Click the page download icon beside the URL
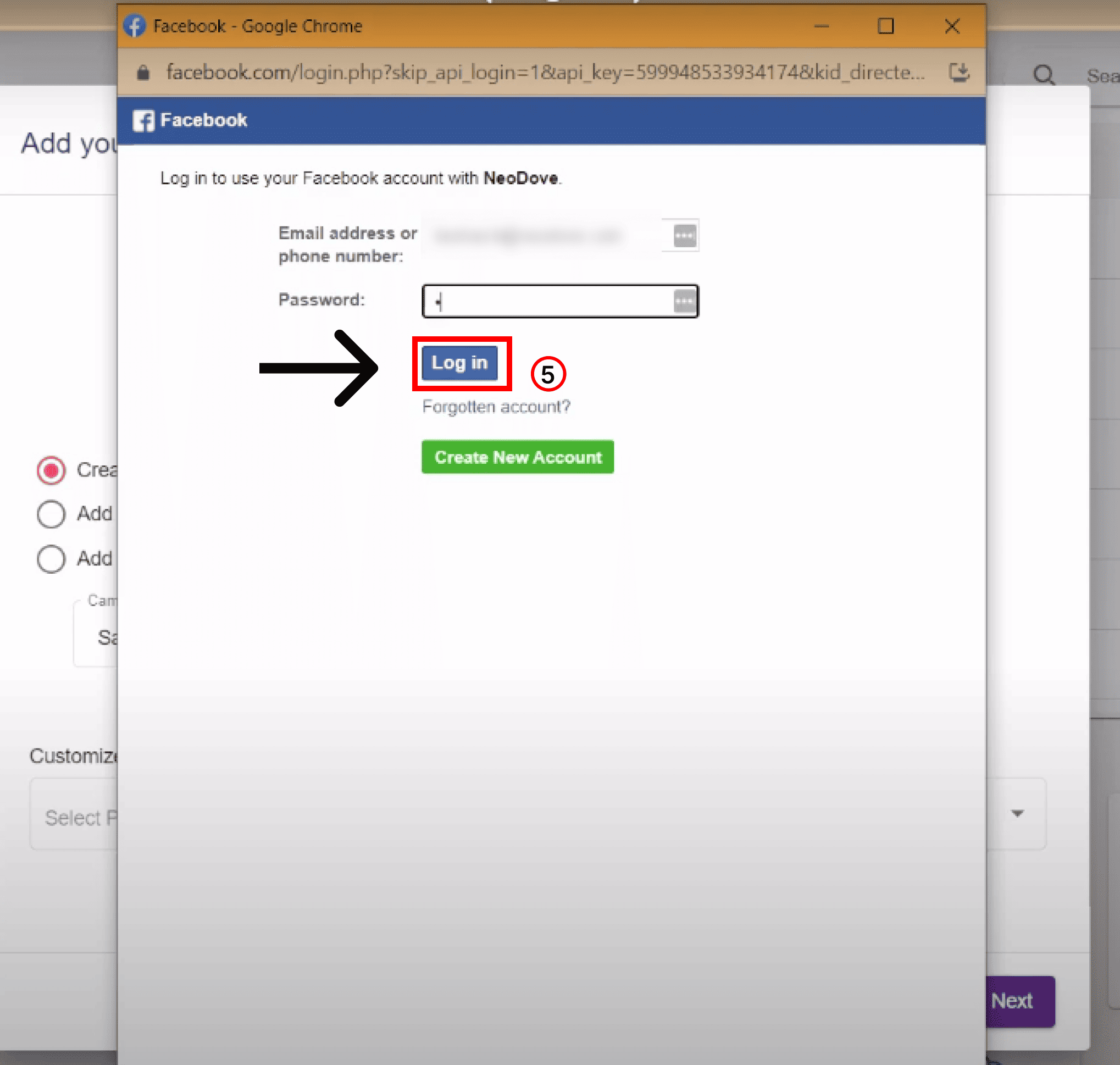 [960, 72]
